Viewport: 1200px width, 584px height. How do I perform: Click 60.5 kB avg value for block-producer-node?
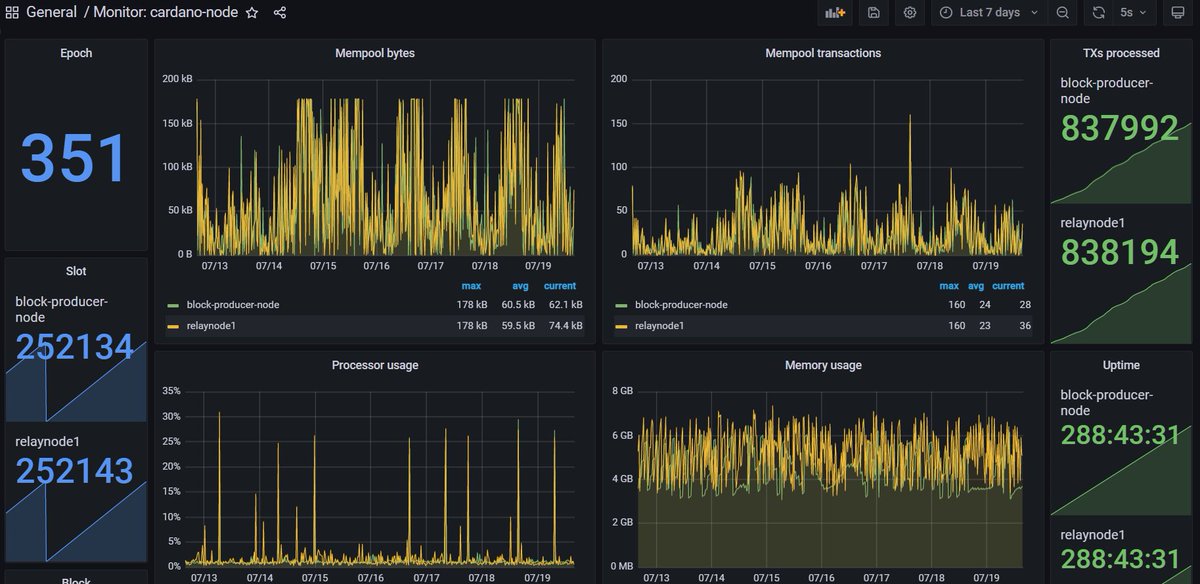coord(518,304)
